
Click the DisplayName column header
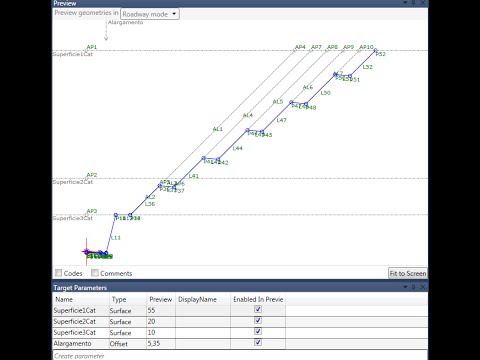203,299
